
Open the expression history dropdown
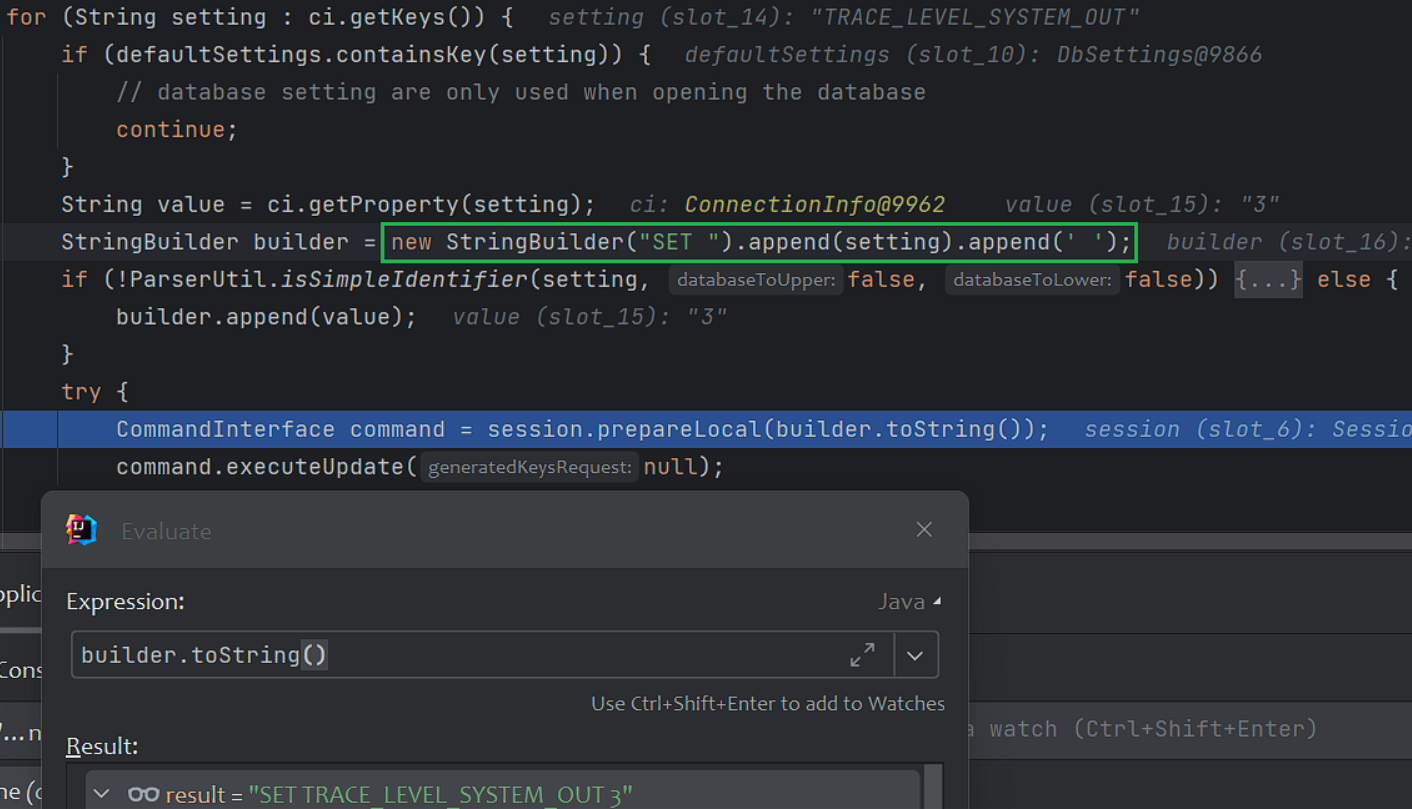click(x=915, y=656)
